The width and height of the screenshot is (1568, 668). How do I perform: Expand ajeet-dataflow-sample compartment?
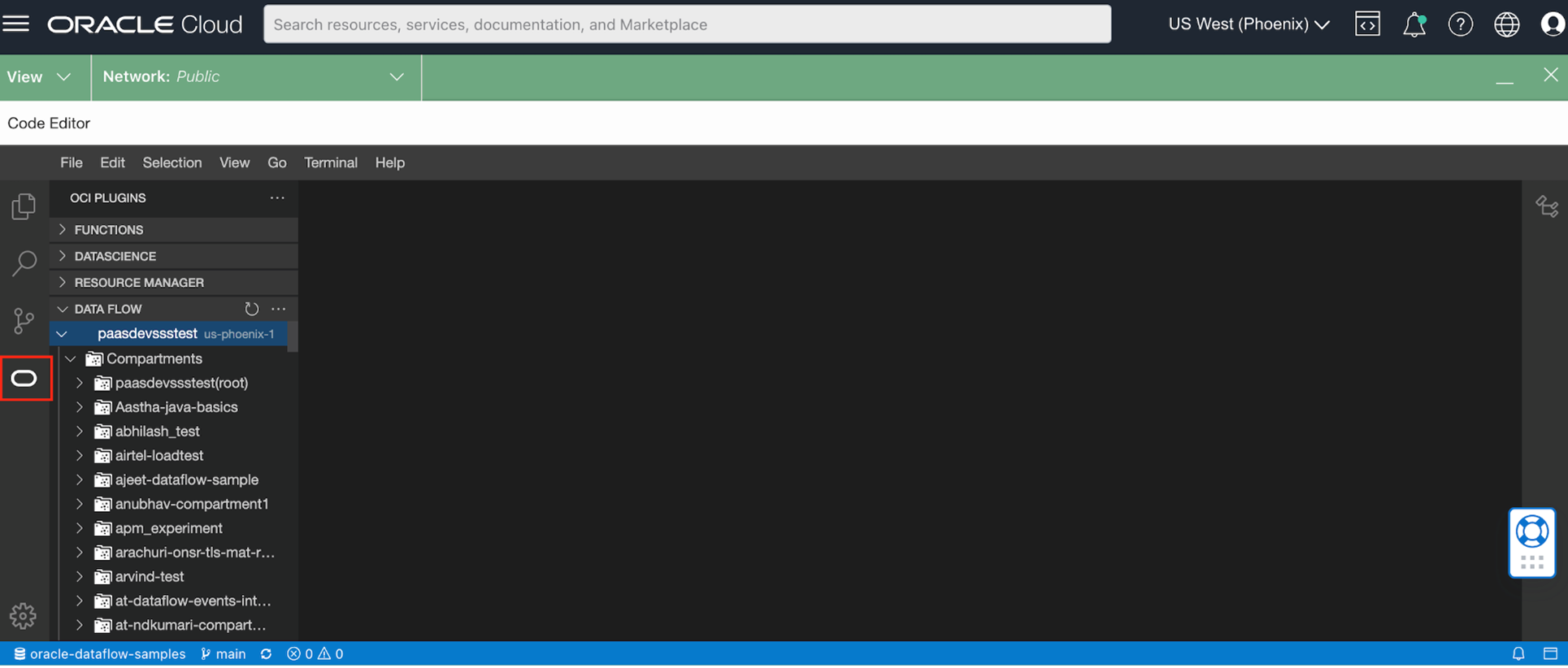click(x=80, y=479)
